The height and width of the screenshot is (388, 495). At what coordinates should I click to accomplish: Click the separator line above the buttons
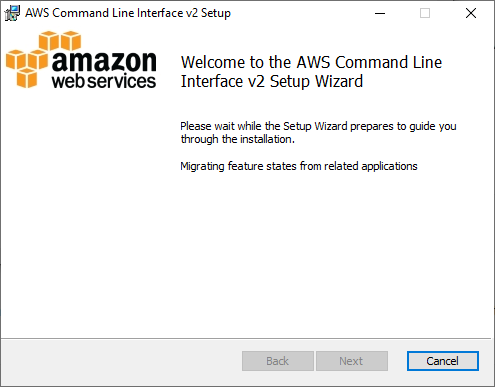point(246,339)
